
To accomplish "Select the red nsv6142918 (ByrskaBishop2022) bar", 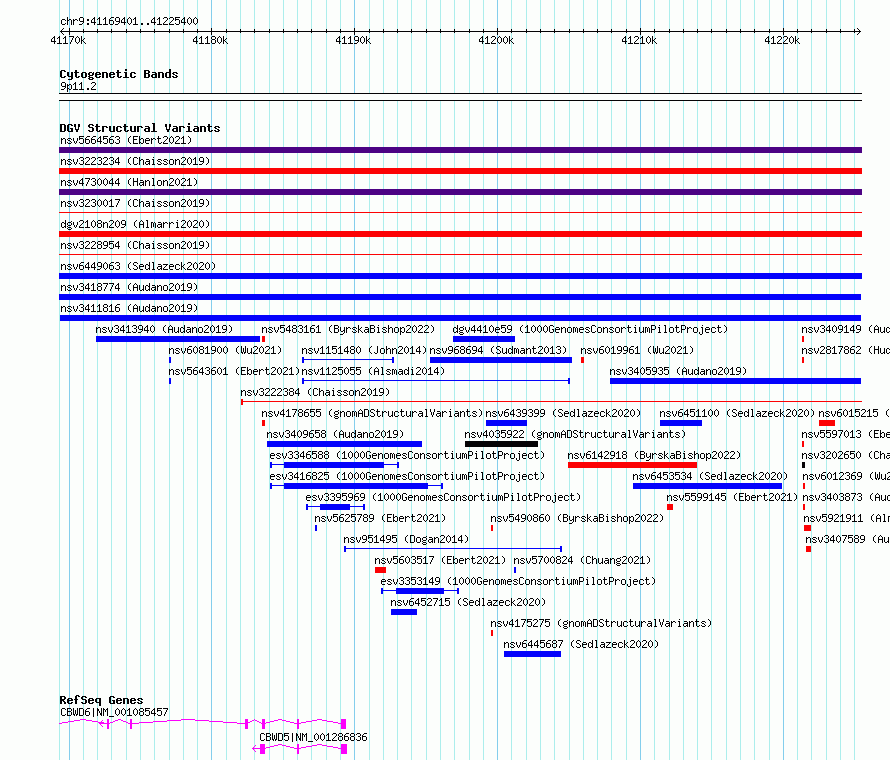I will (x=632, y=465).
